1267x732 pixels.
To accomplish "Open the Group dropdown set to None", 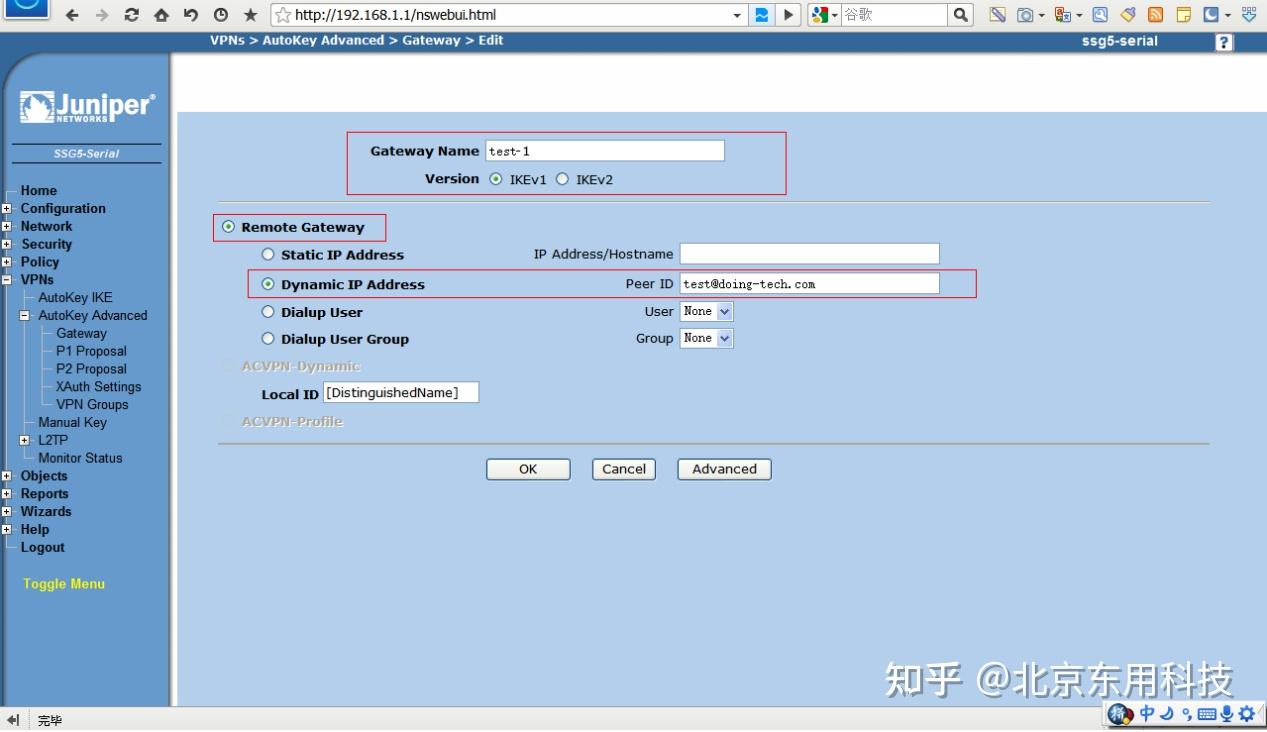I will tap(706, 338).
